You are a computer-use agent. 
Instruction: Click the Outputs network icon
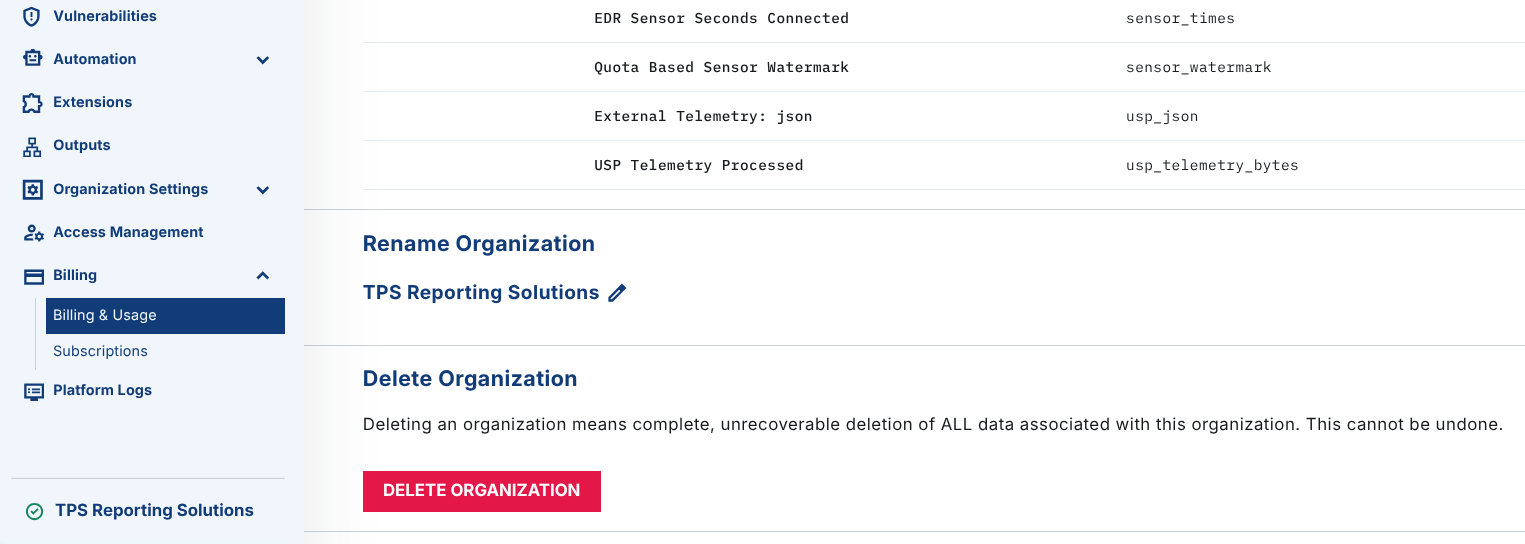(33, 146)
